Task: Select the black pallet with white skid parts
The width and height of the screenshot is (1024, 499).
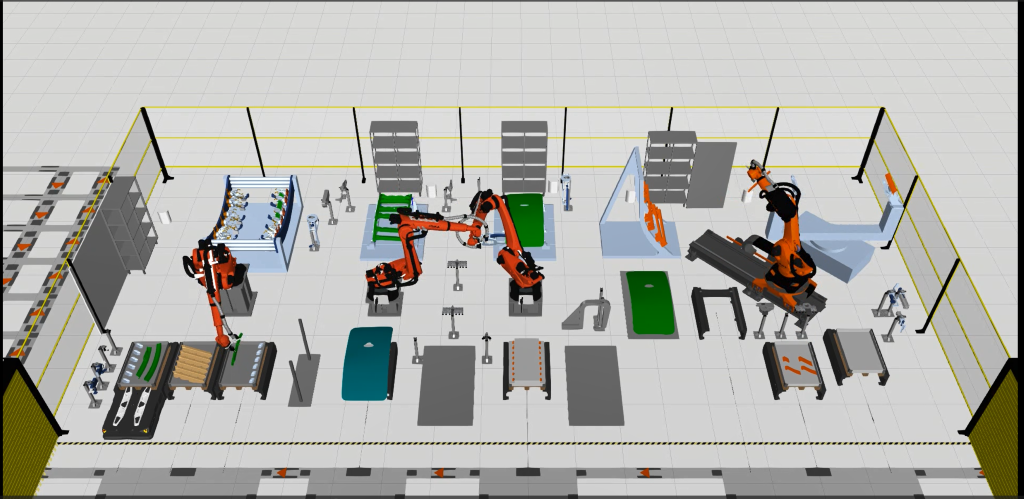Action: pos(133,413)
